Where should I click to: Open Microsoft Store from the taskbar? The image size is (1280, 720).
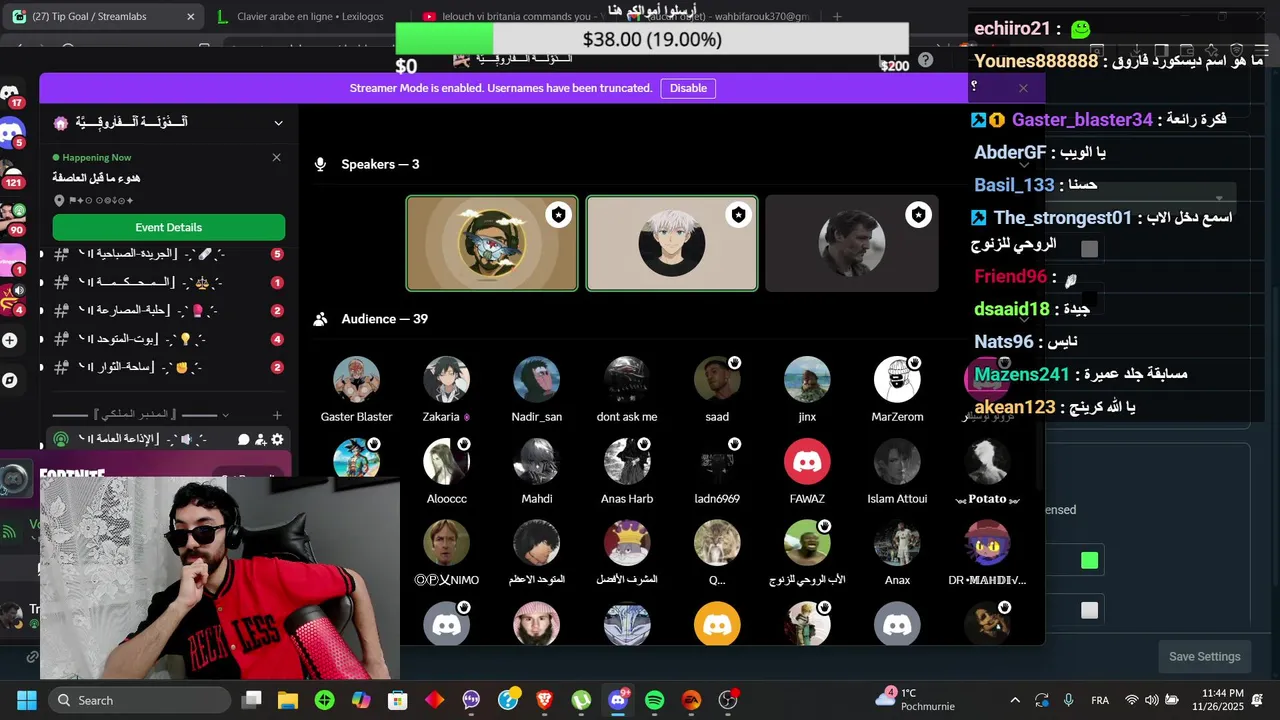click(398, 700)
